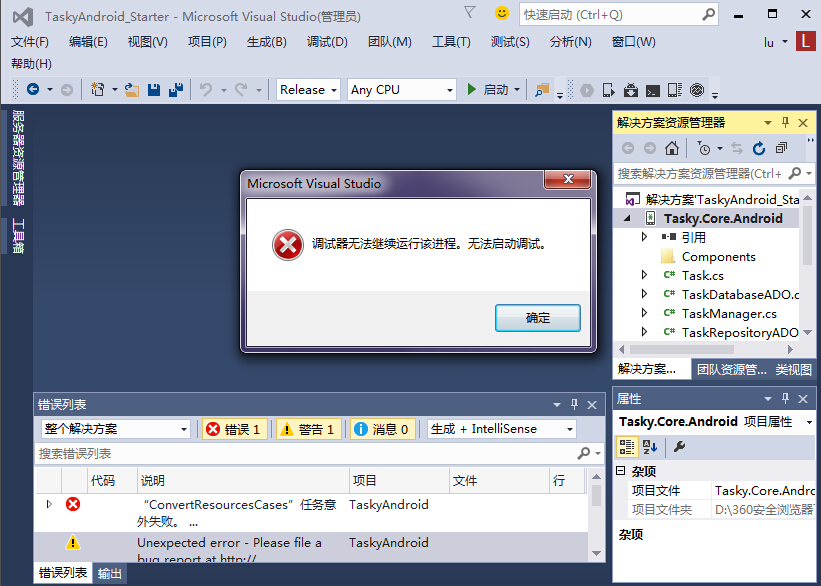Click the Solution Explorer home icon
The width and height of the screenshot is (821, 586).
[672, 149]
